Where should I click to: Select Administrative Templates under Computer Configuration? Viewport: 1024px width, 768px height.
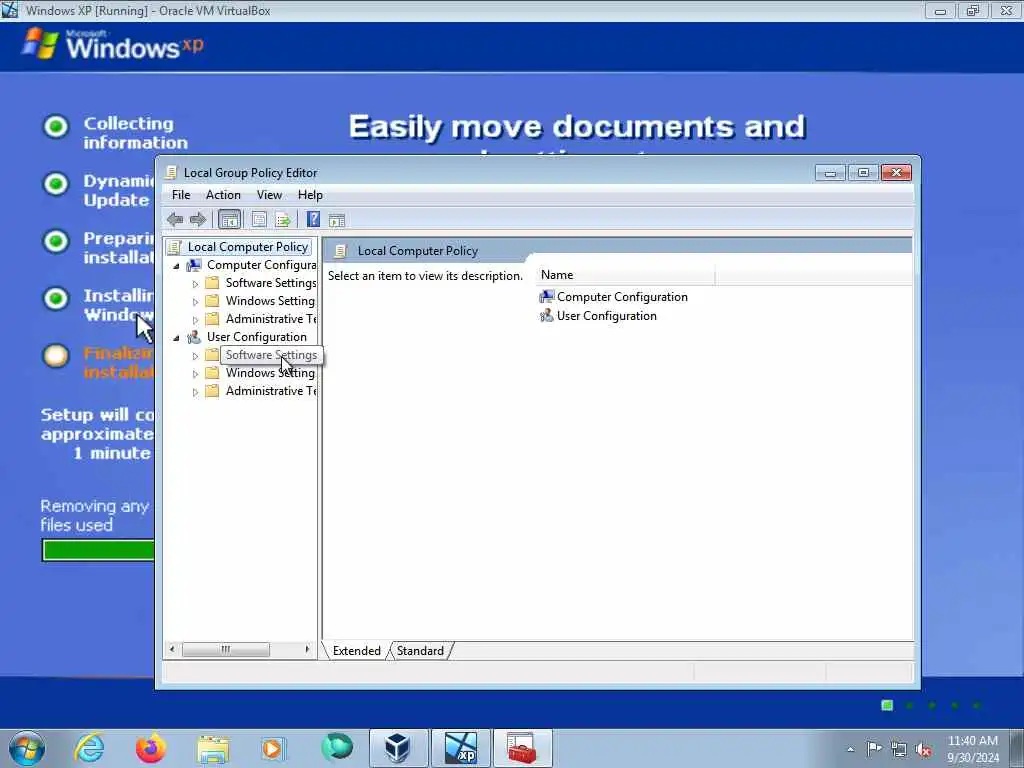(270, 319)
